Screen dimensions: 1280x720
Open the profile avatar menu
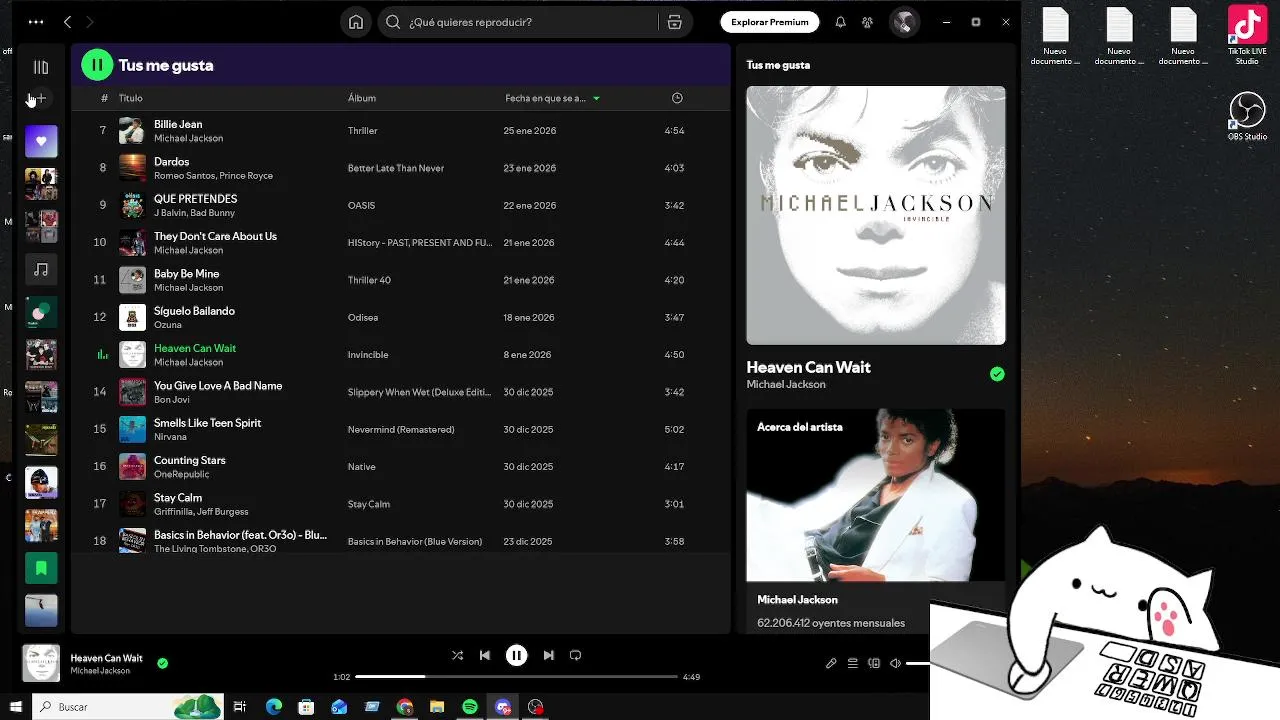pos(904,22)
